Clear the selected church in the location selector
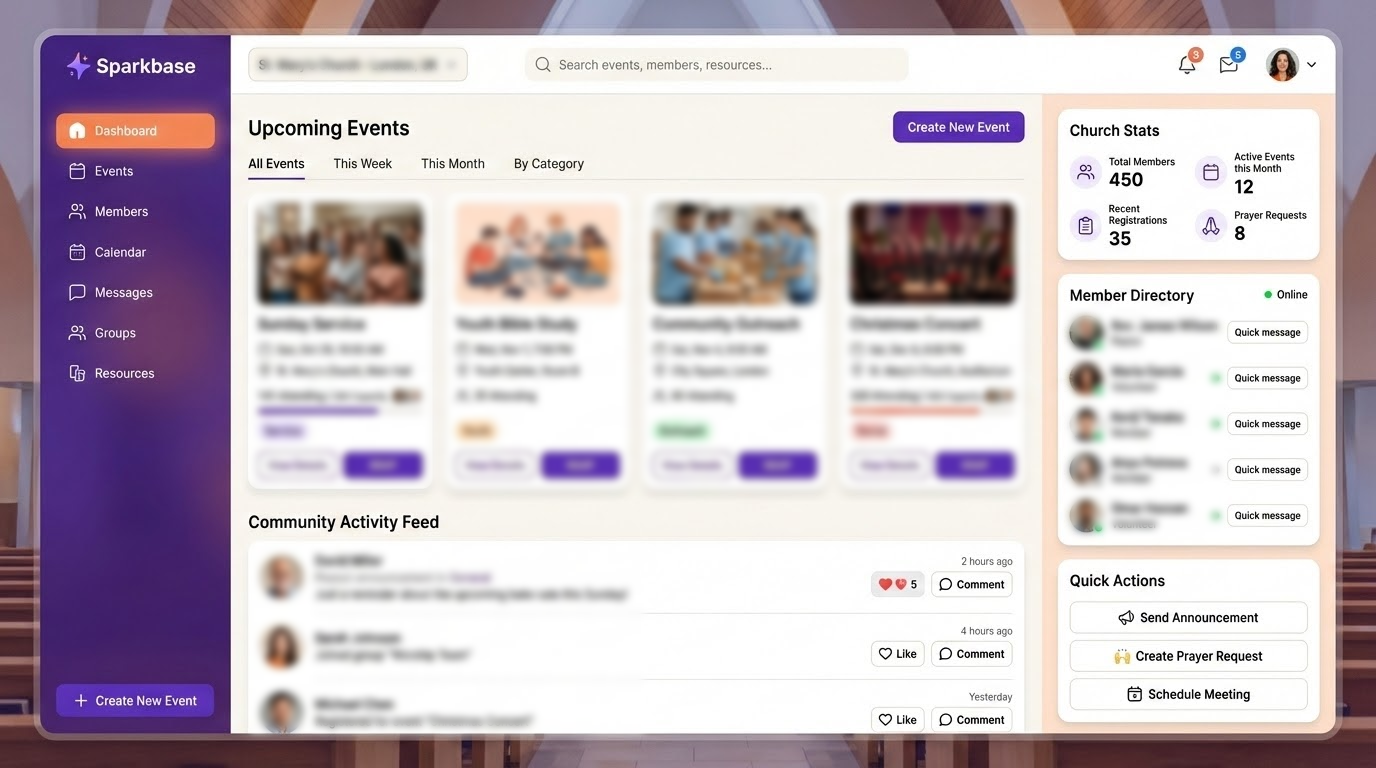1376x768 pixels. pos(448,62)
